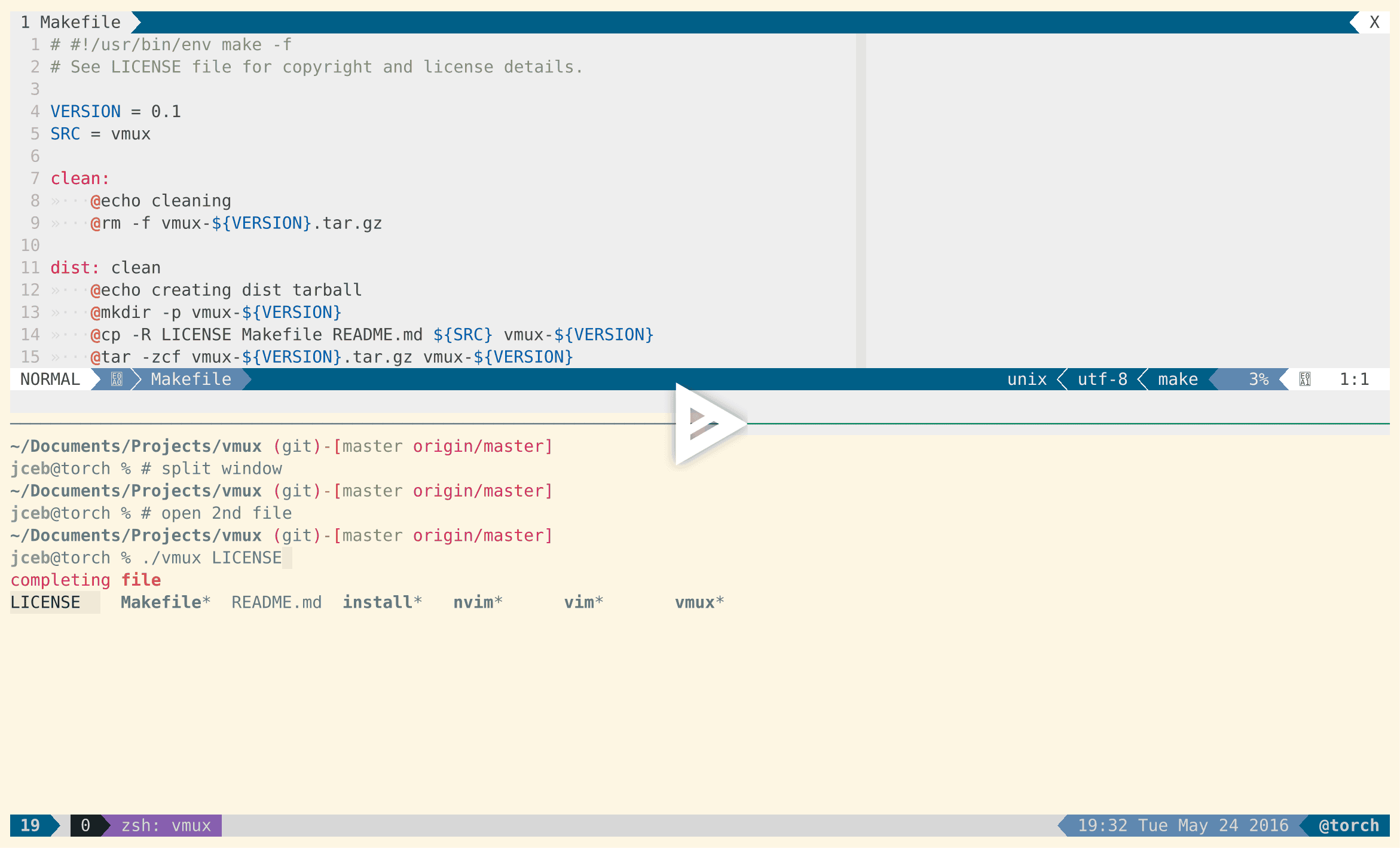Click the "unix" file format indicator
This screenshot has height=848, width=1400.
[x=1026, y=379]
